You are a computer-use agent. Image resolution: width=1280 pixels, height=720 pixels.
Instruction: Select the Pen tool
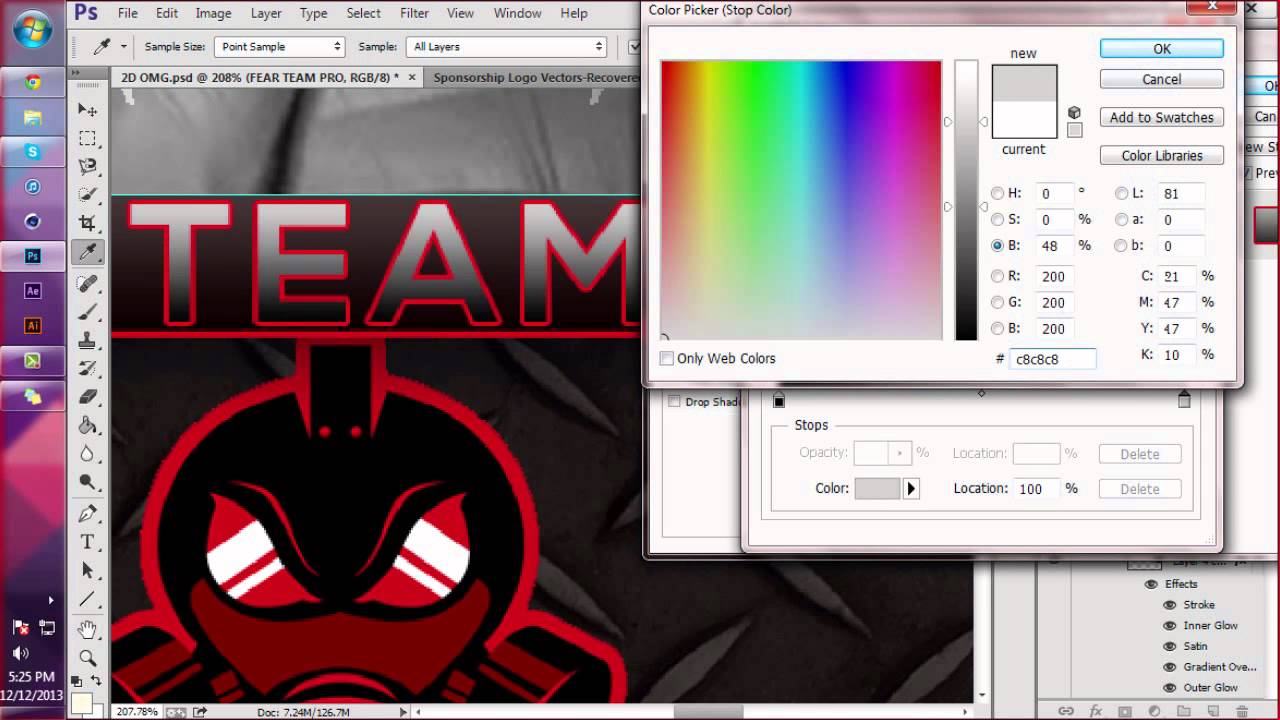[x=88, y=514]
